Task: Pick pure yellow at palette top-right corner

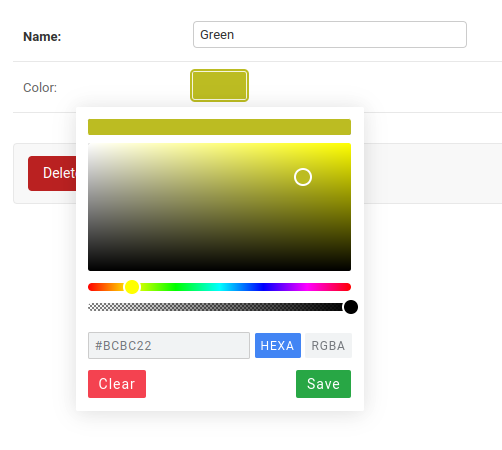Action: pos(349,145)
